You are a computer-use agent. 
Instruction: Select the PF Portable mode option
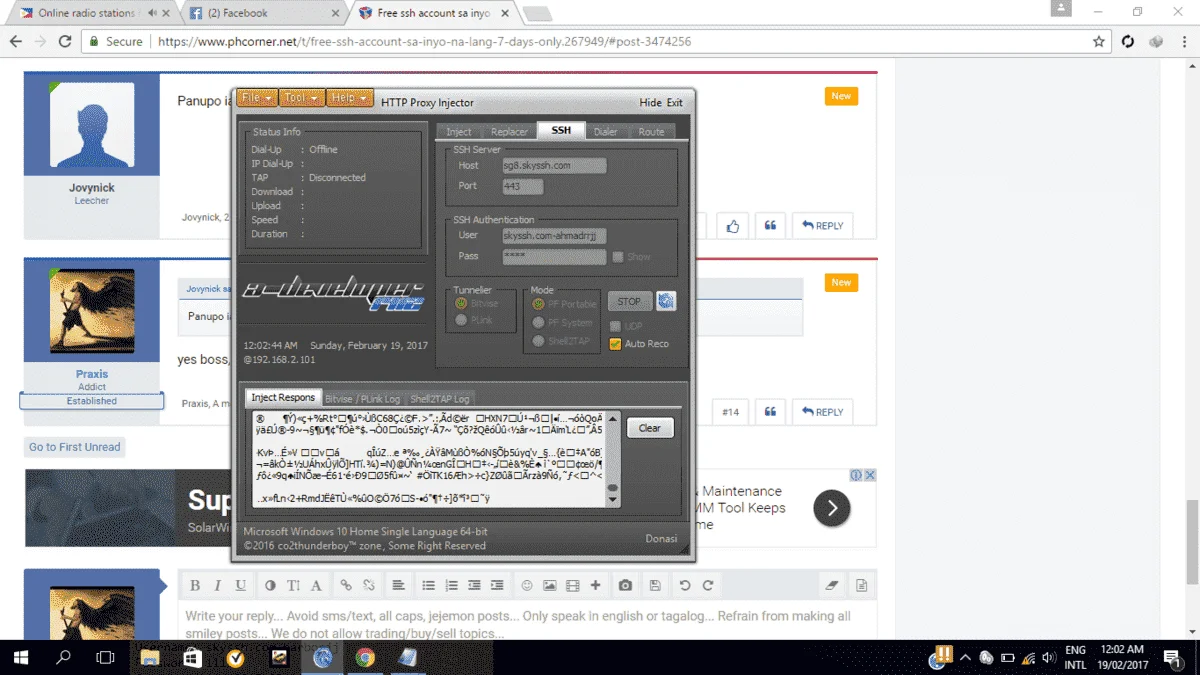538,304
